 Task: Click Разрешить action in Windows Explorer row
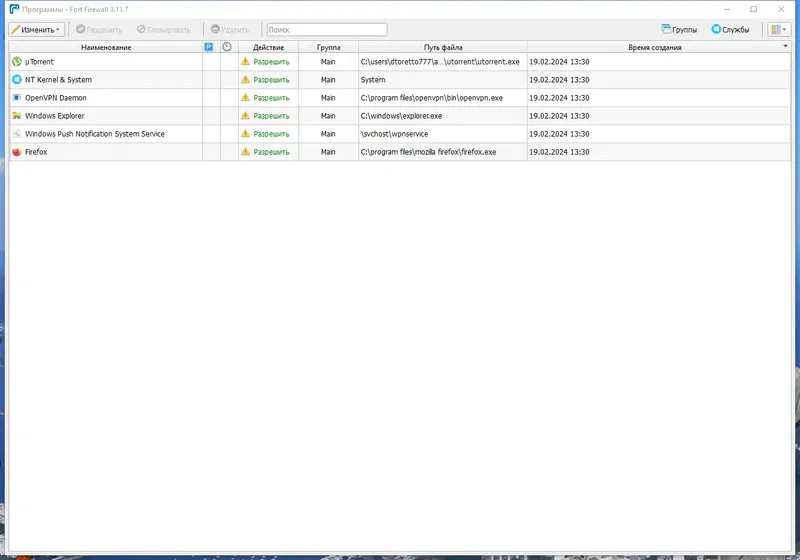(x=271, y=116)
